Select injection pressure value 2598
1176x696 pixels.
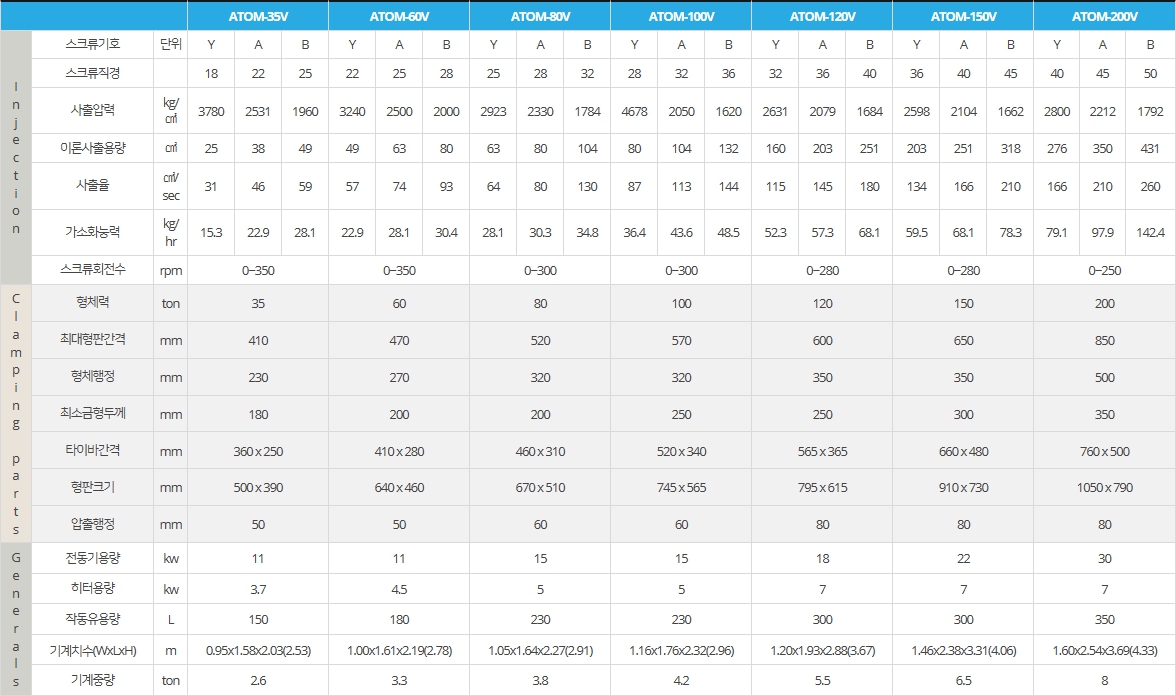[x=916, y=111]
